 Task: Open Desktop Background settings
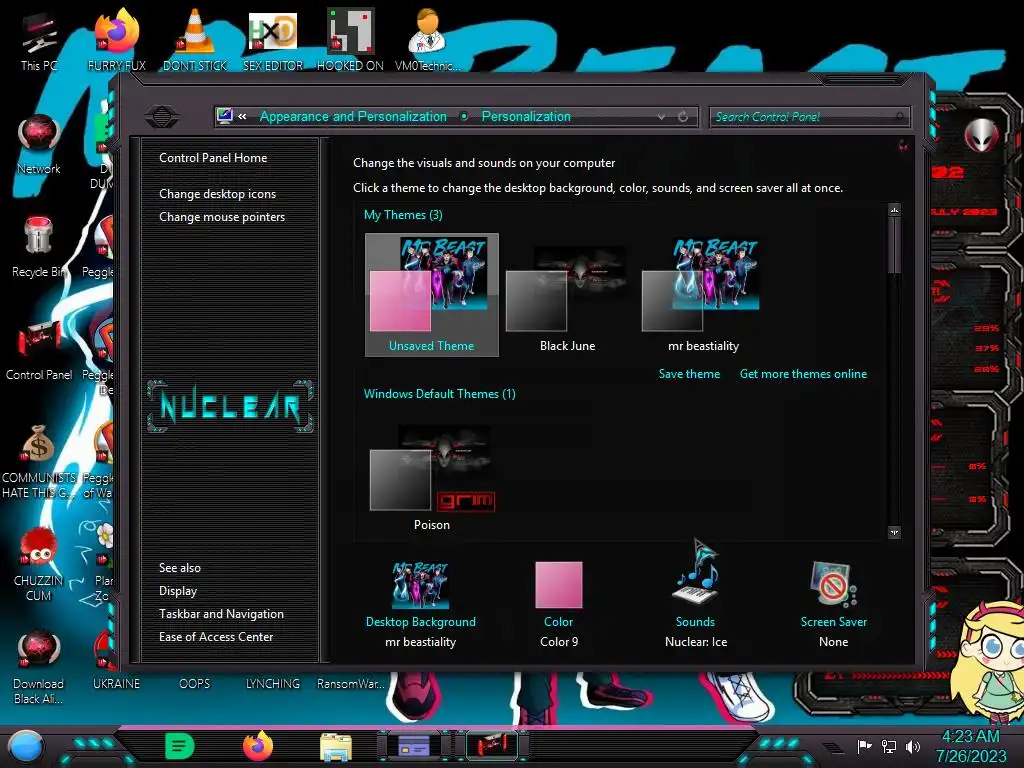(x=421, y=604)
